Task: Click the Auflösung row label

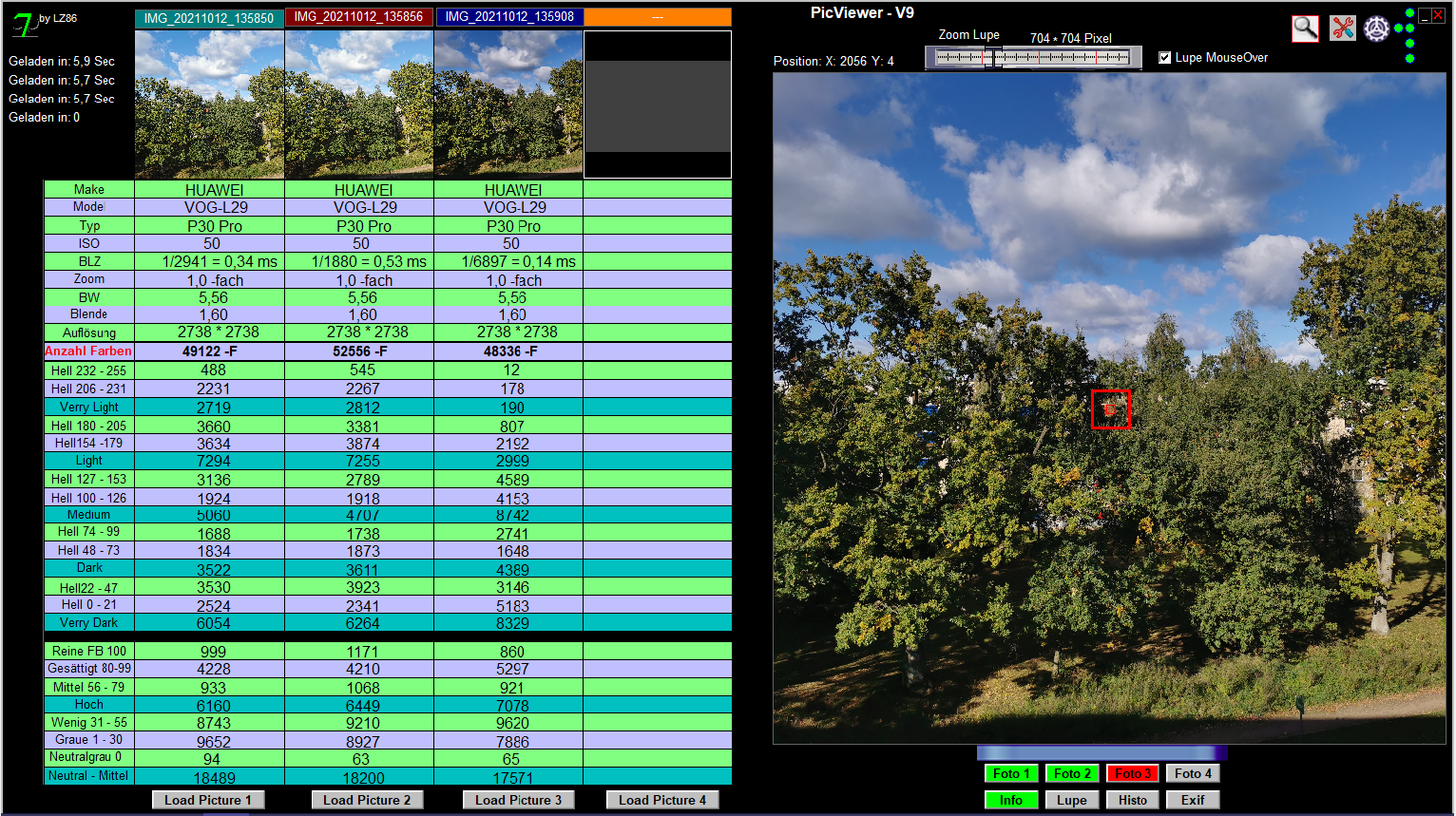Action: pos(89,332)
